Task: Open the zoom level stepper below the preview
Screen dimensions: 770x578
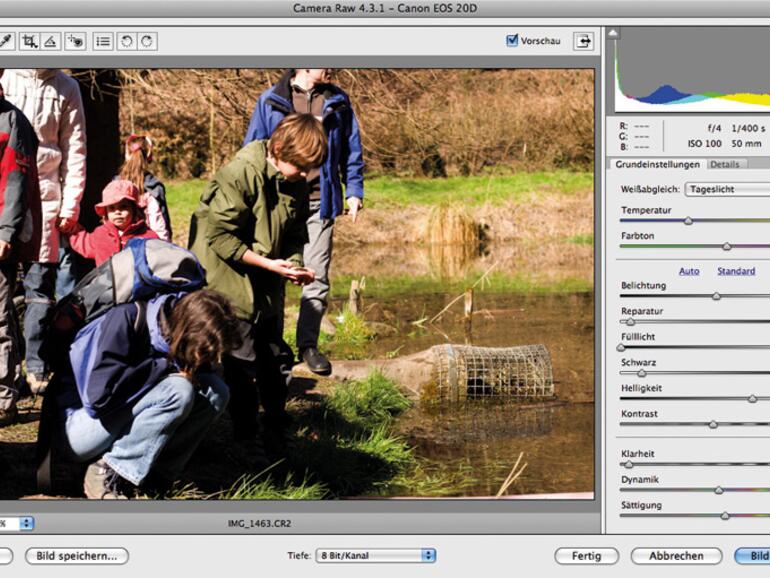Action: (27, 523)
